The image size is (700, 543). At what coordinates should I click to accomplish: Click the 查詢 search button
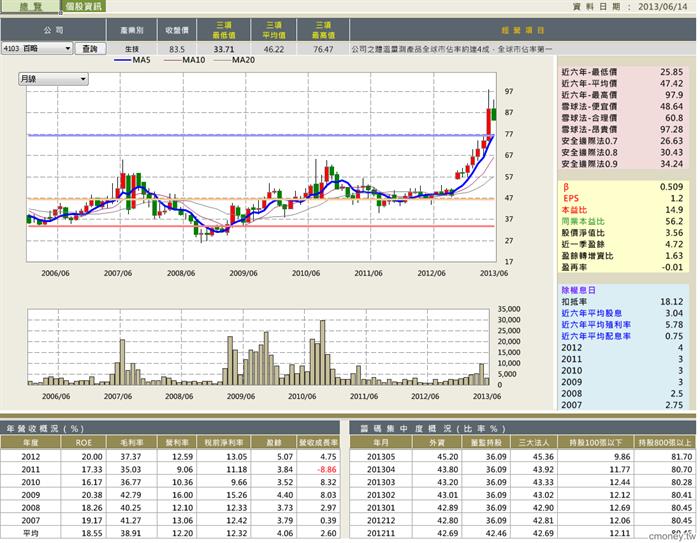[x=90, y=48]
